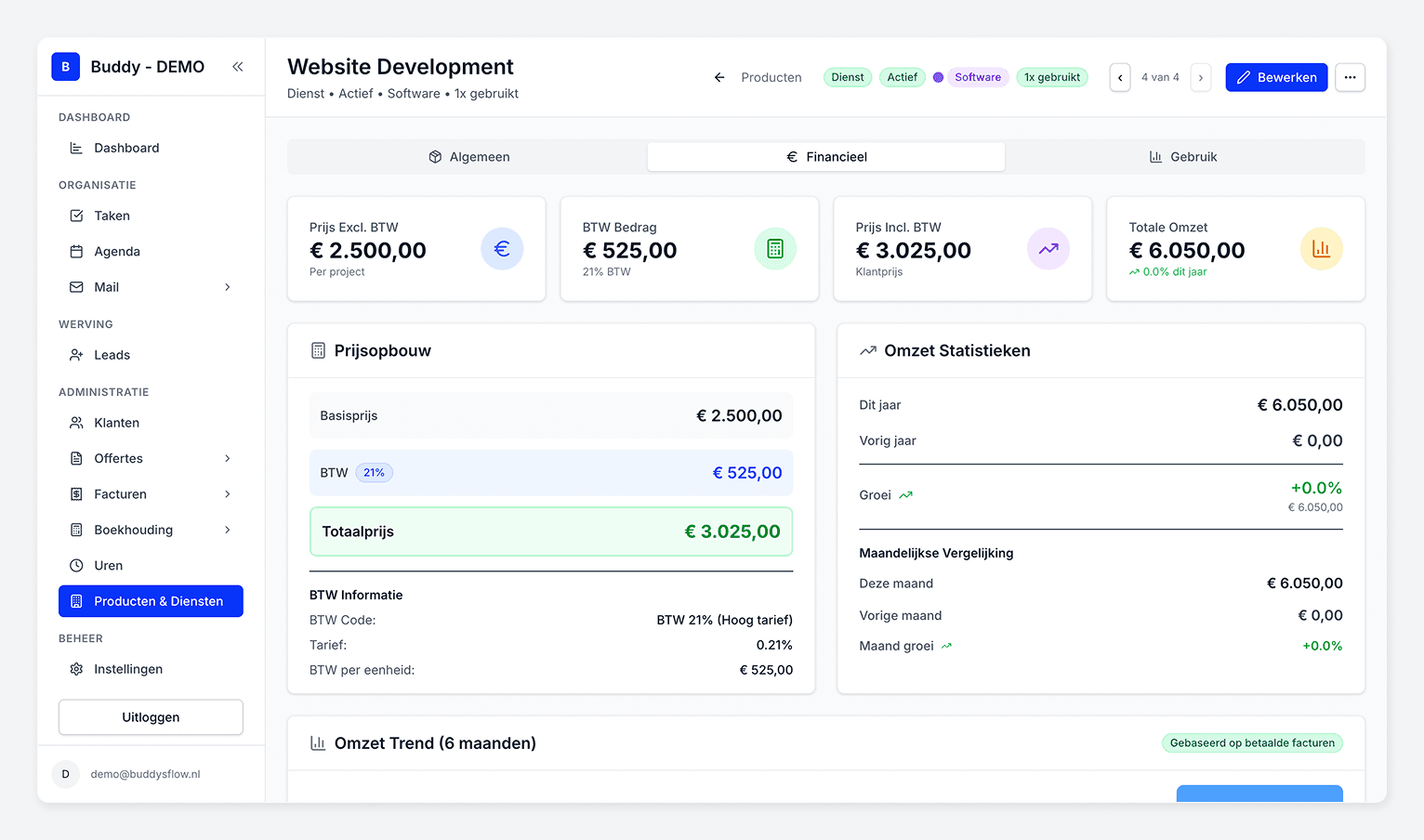Click the Instellingen gear icon
This screenshot has height=840, width=1424.
pos(77,669)
